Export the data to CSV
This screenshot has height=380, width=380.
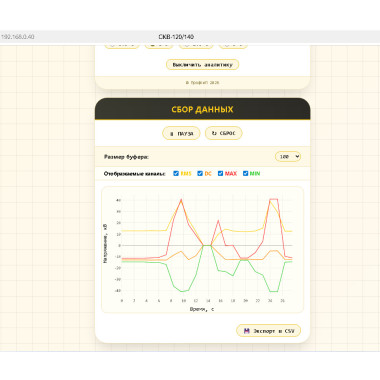(x=269, y=331)
